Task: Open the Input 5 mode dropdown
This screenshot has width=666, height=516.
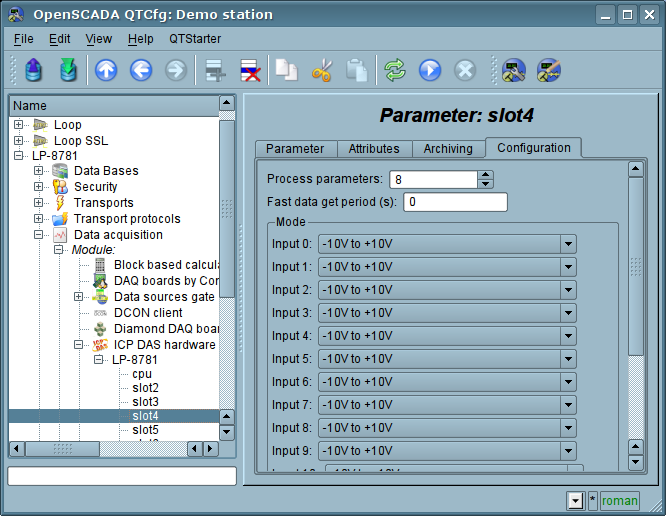Action: click(568, 359)
